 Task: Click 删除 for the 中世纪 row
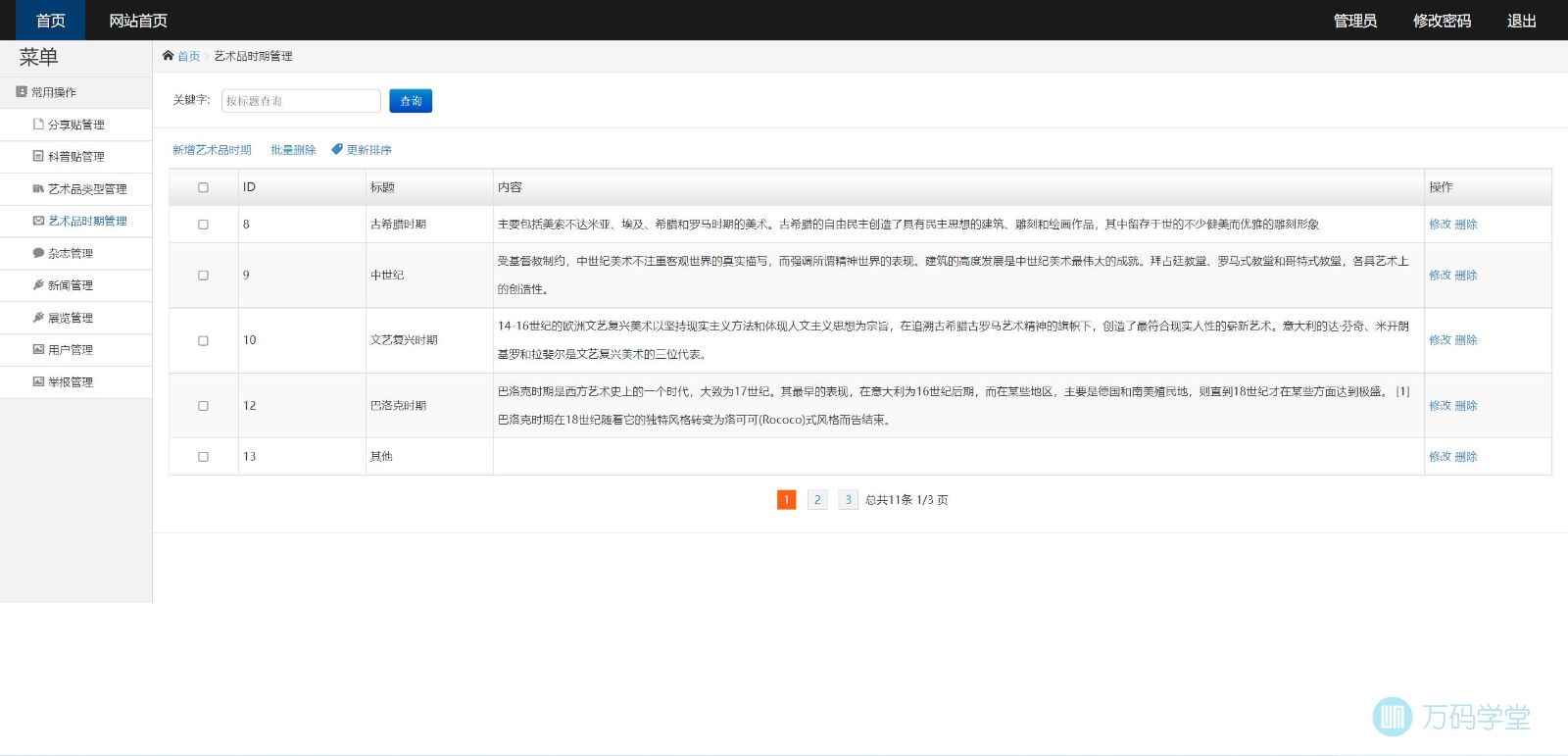pos(1466,276)
